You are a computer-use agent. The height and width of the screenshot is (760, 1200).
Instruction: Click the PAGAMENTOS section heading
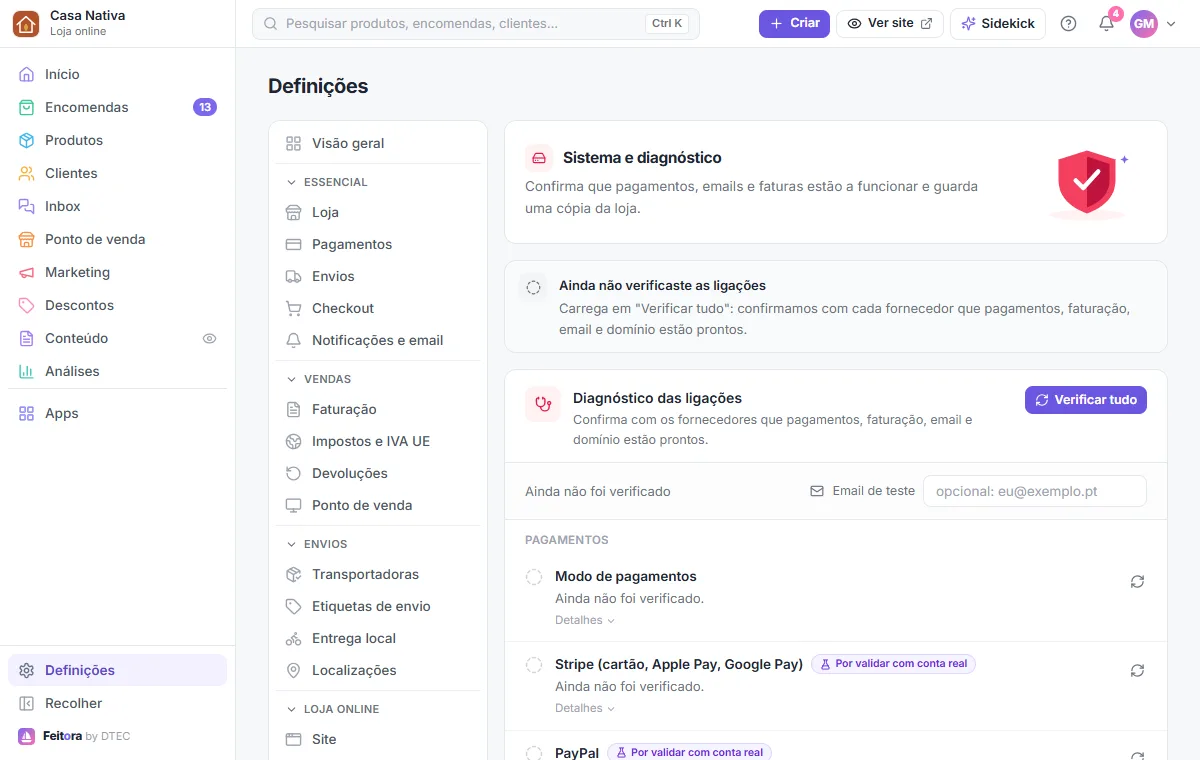[567, 540]
